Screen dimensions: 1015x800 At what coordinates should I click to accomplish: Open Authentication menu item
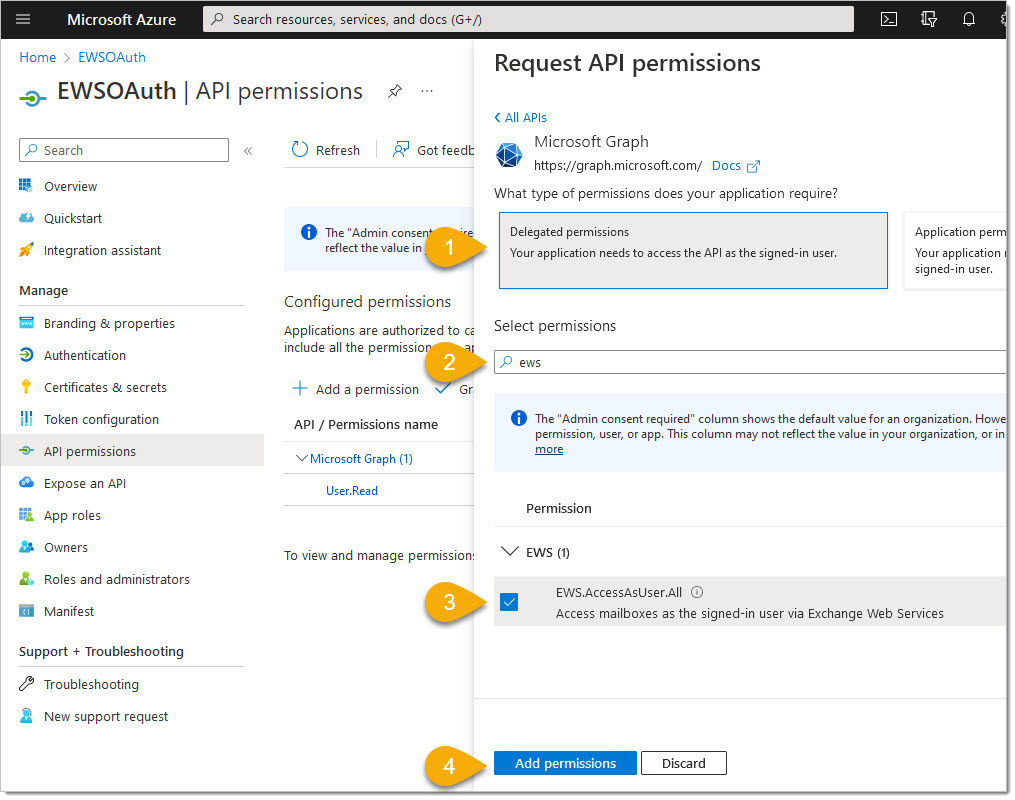85,356
